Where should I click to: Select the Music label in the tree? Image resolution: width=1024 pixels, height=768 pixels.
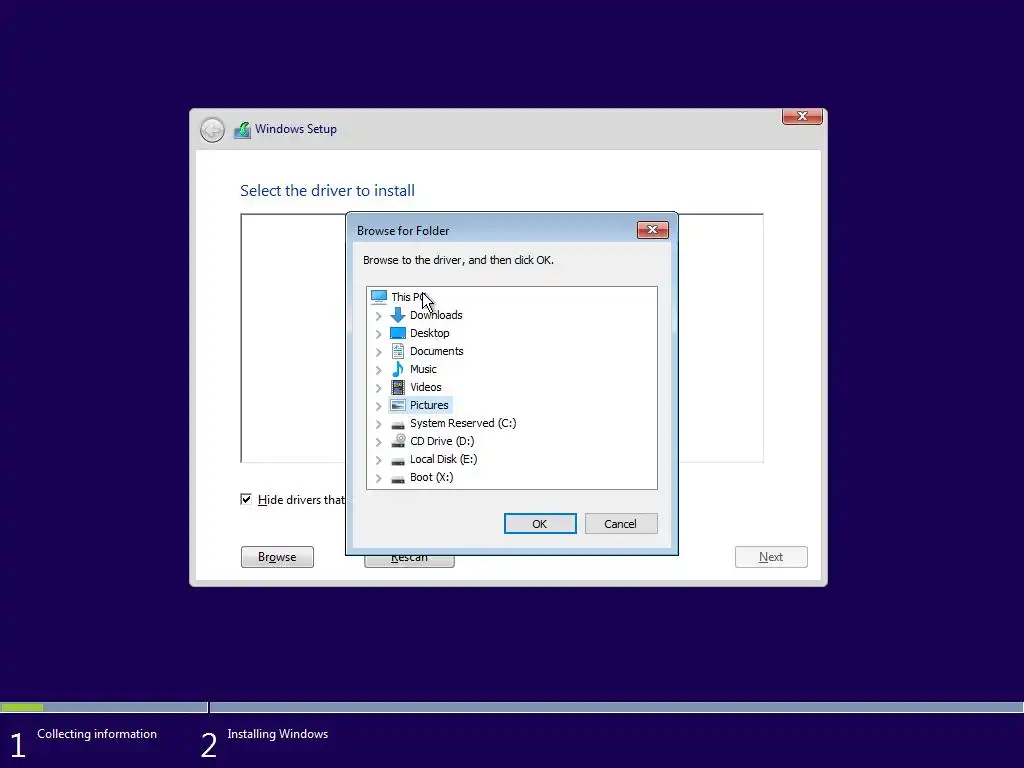pyautogui.click(x=423, y=369)
